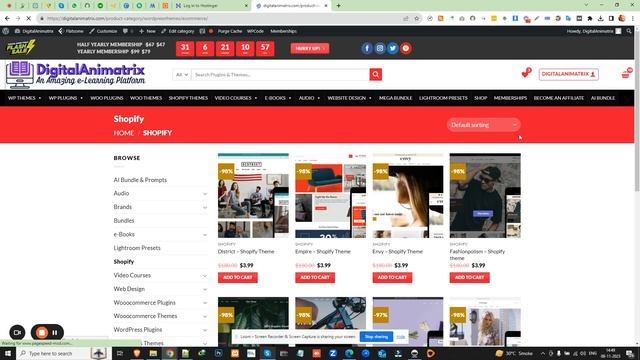Screen dimensions: 640x360
Task: Expand the Audio category
Action: 205,194
